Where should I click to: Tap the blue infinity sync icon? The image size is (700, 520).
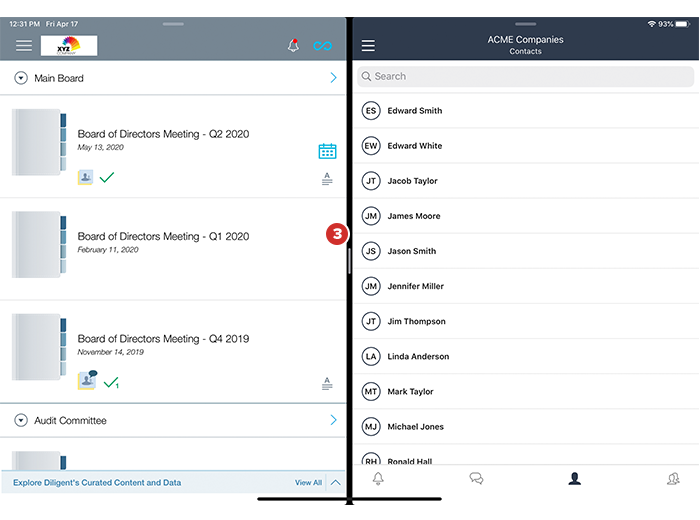[x=322, y=46]
